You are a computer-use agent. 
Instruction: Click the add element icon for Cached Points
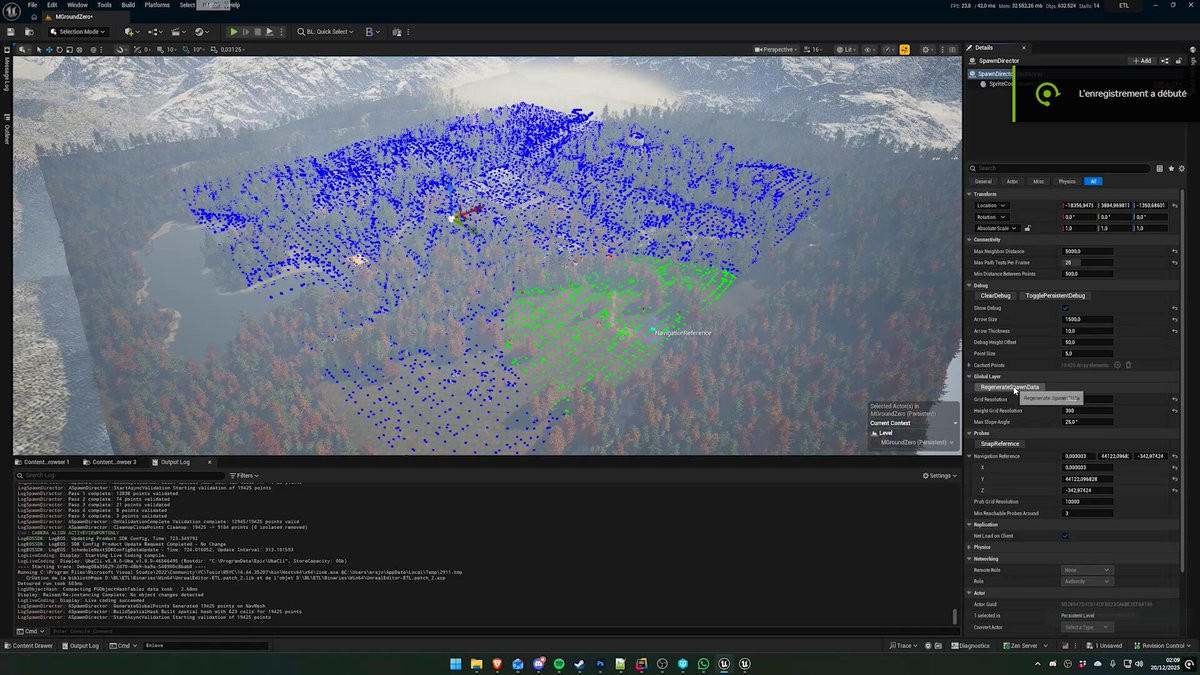1117,365
